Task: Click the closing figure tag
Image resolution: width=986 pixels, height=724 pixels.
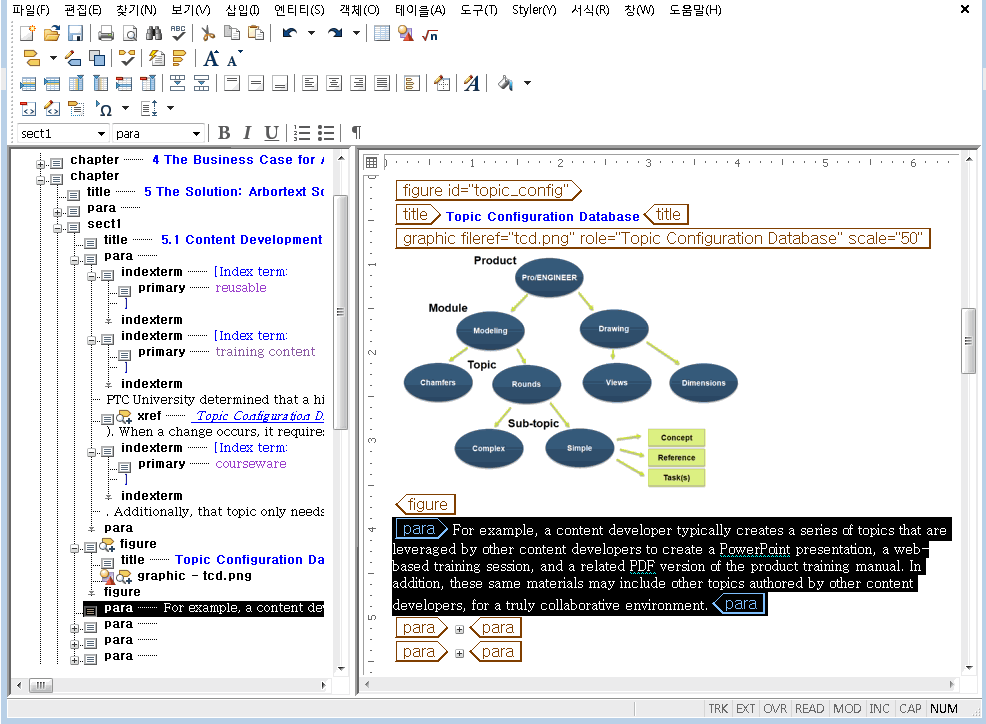Action: 426,504
